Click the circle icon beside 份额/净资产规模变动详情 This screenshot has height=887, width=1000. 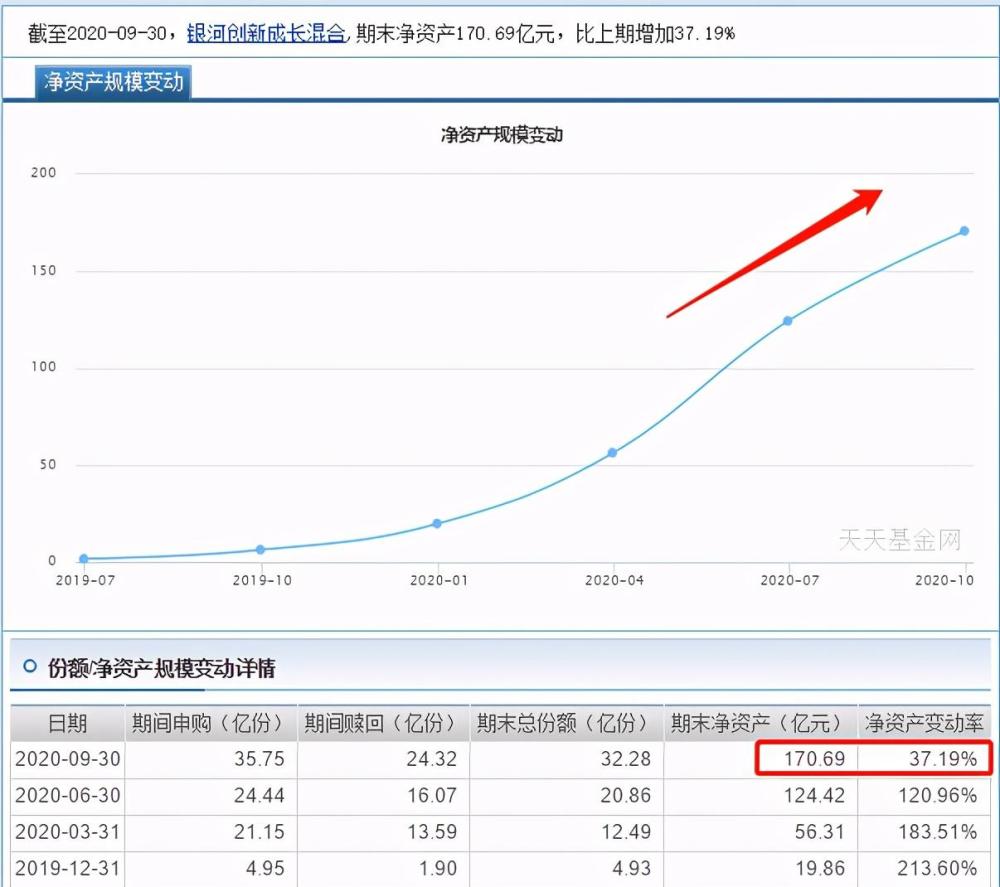29,667
